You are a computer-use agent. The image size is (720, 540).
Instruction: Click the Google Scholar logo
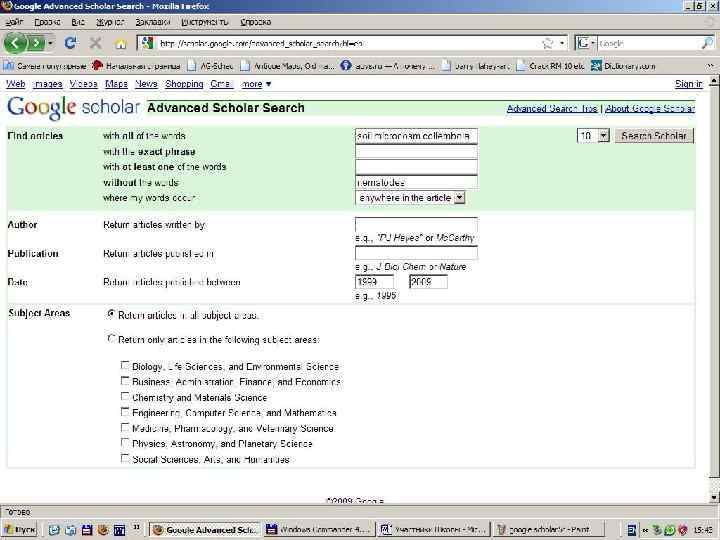click(x=73, y=107)
